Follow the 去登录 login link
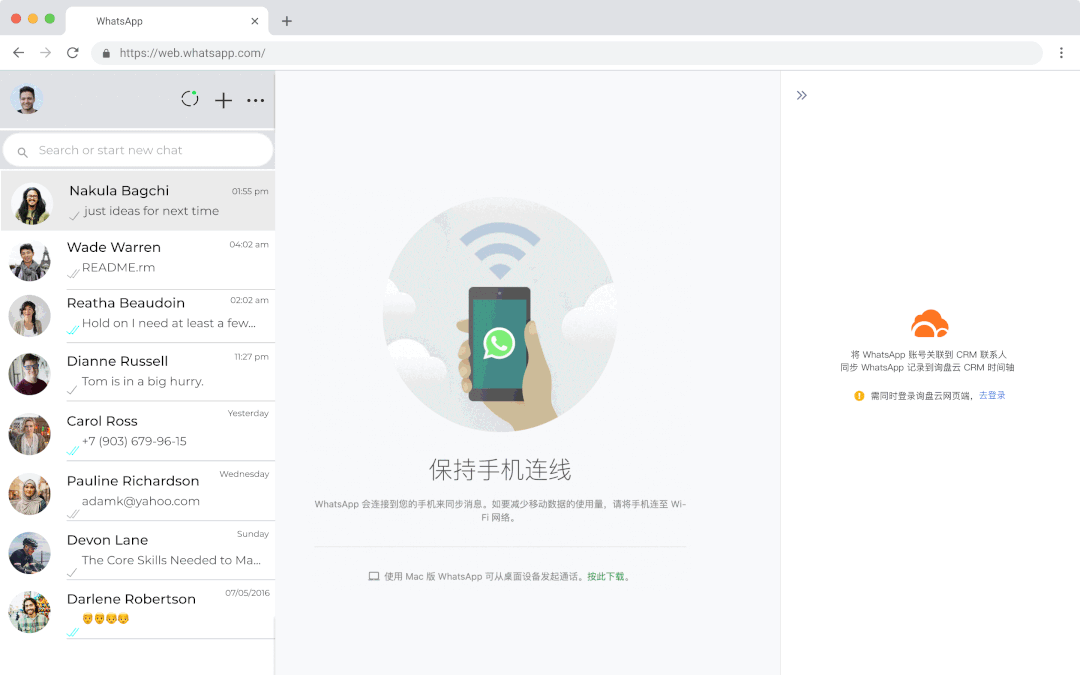Viewport: 1080px width, 675px height. click(x=992, y=395)
